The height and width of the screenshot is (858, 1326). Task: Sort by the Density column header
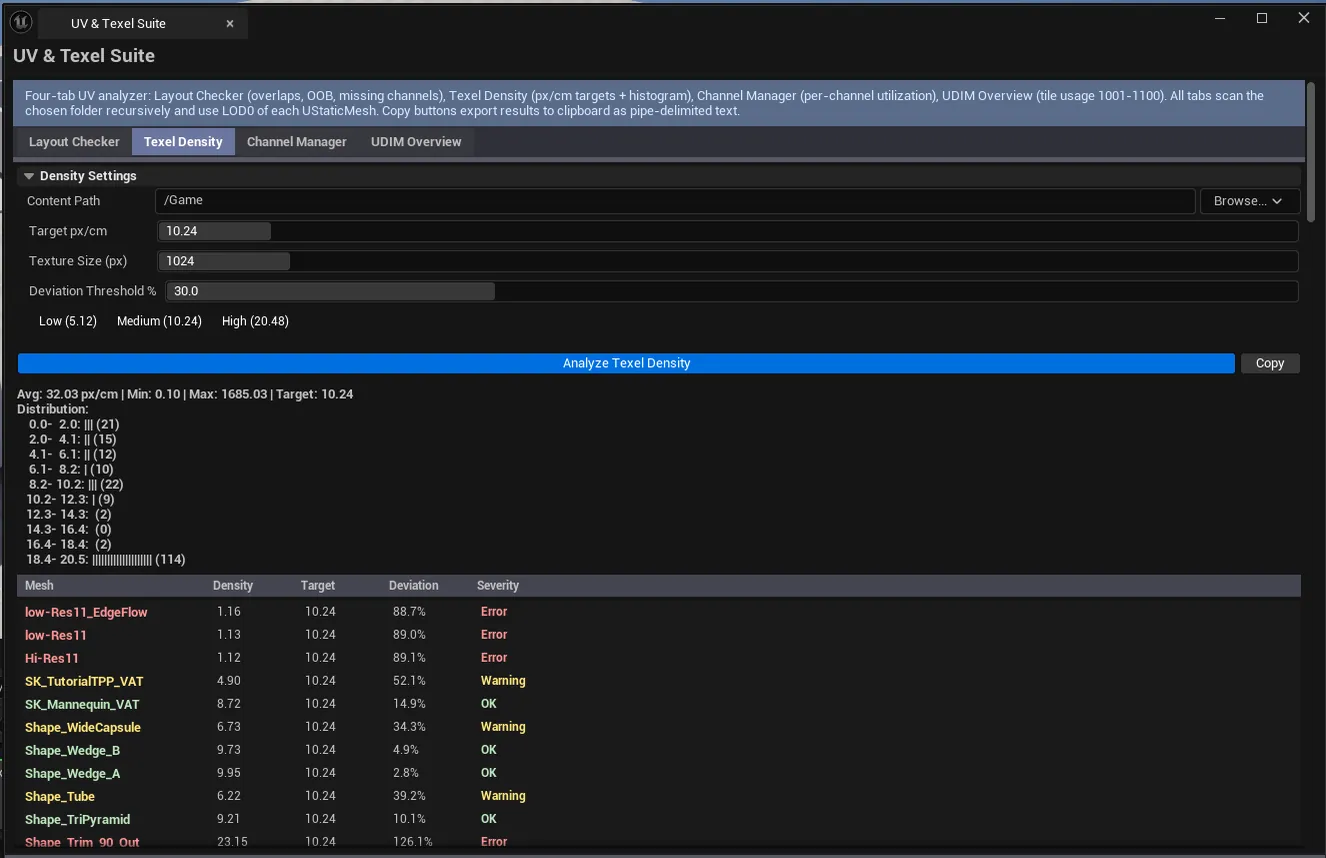click(233, 586)
